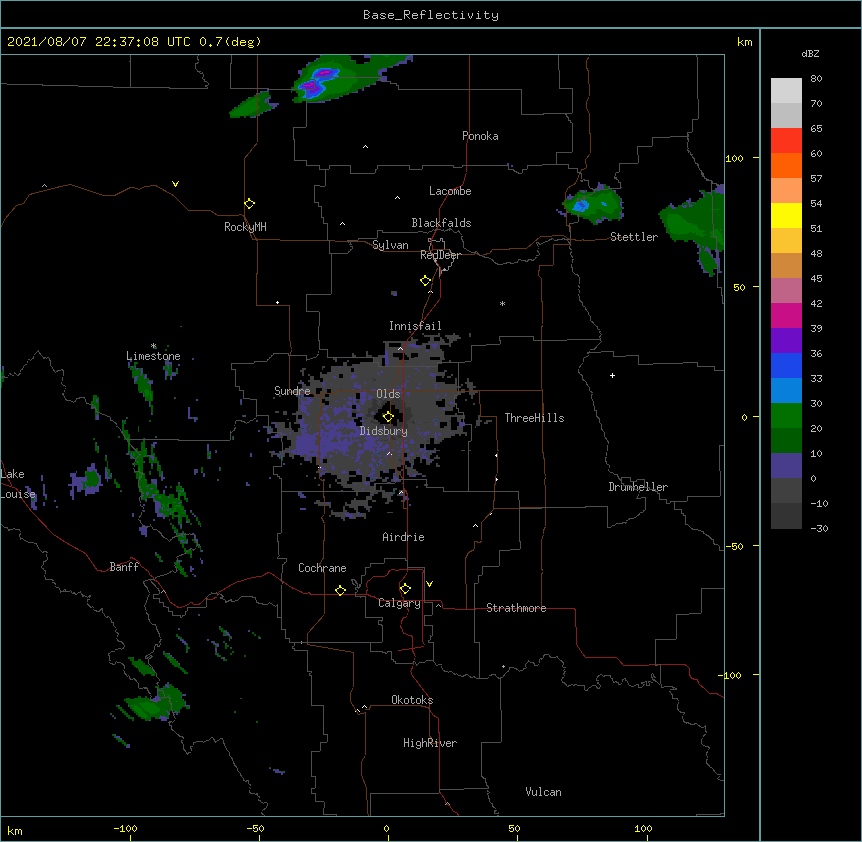
Task: Click the Calgary label
Action: pos(399,603)
